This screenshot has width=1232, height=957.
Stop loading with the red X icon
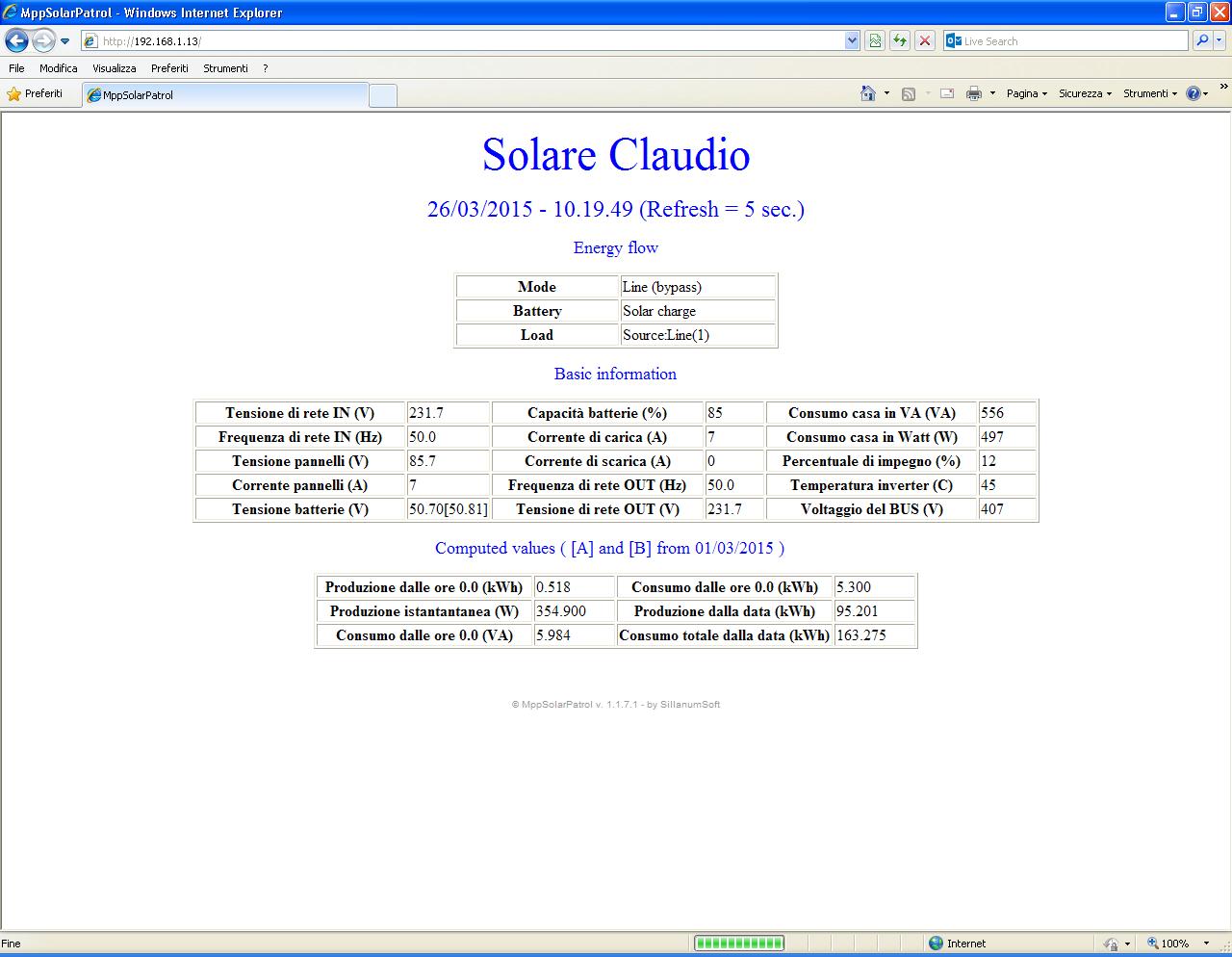925,40
